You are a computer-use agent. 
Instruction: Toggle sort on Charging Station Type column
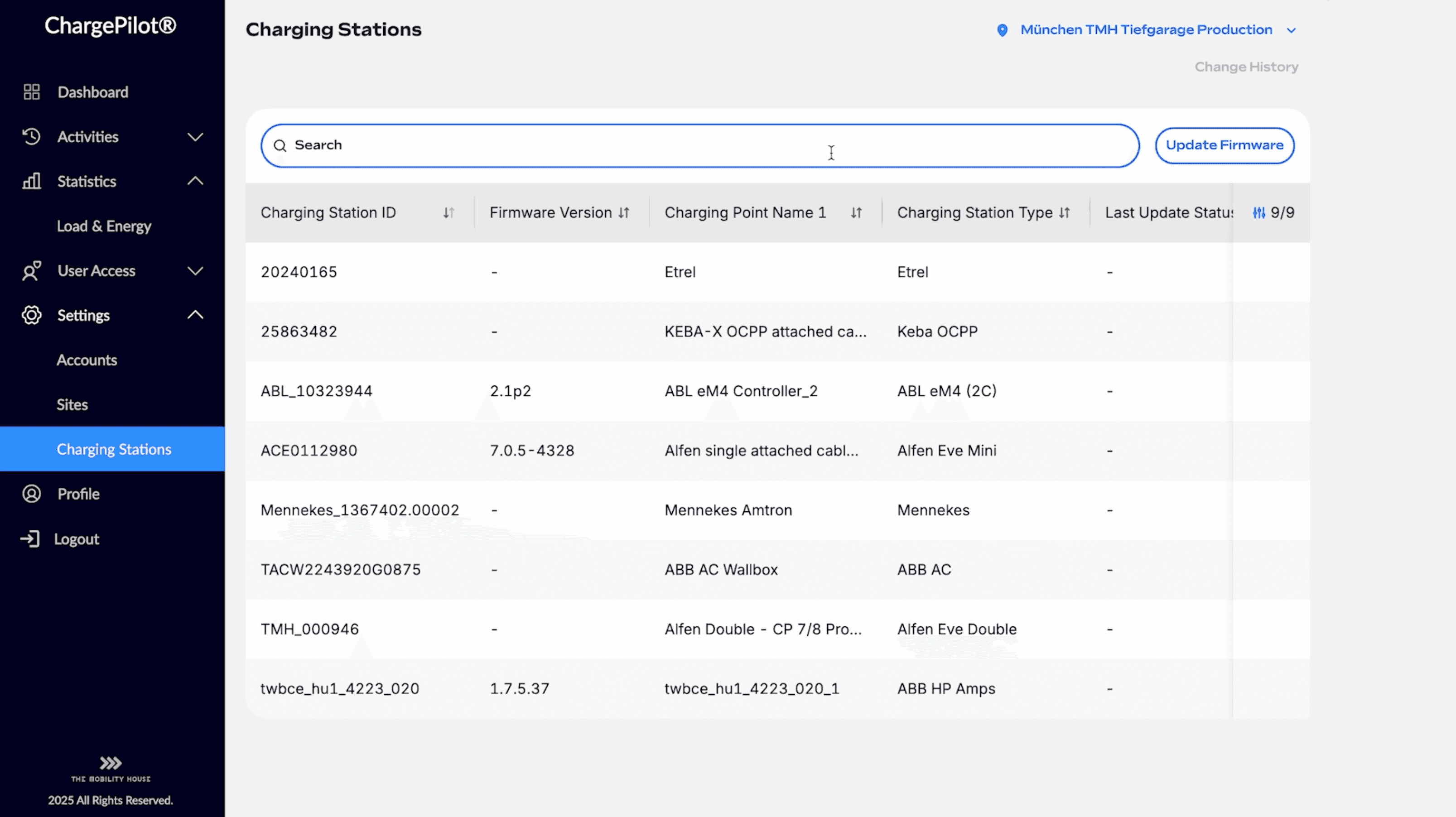click(1064, 212)
